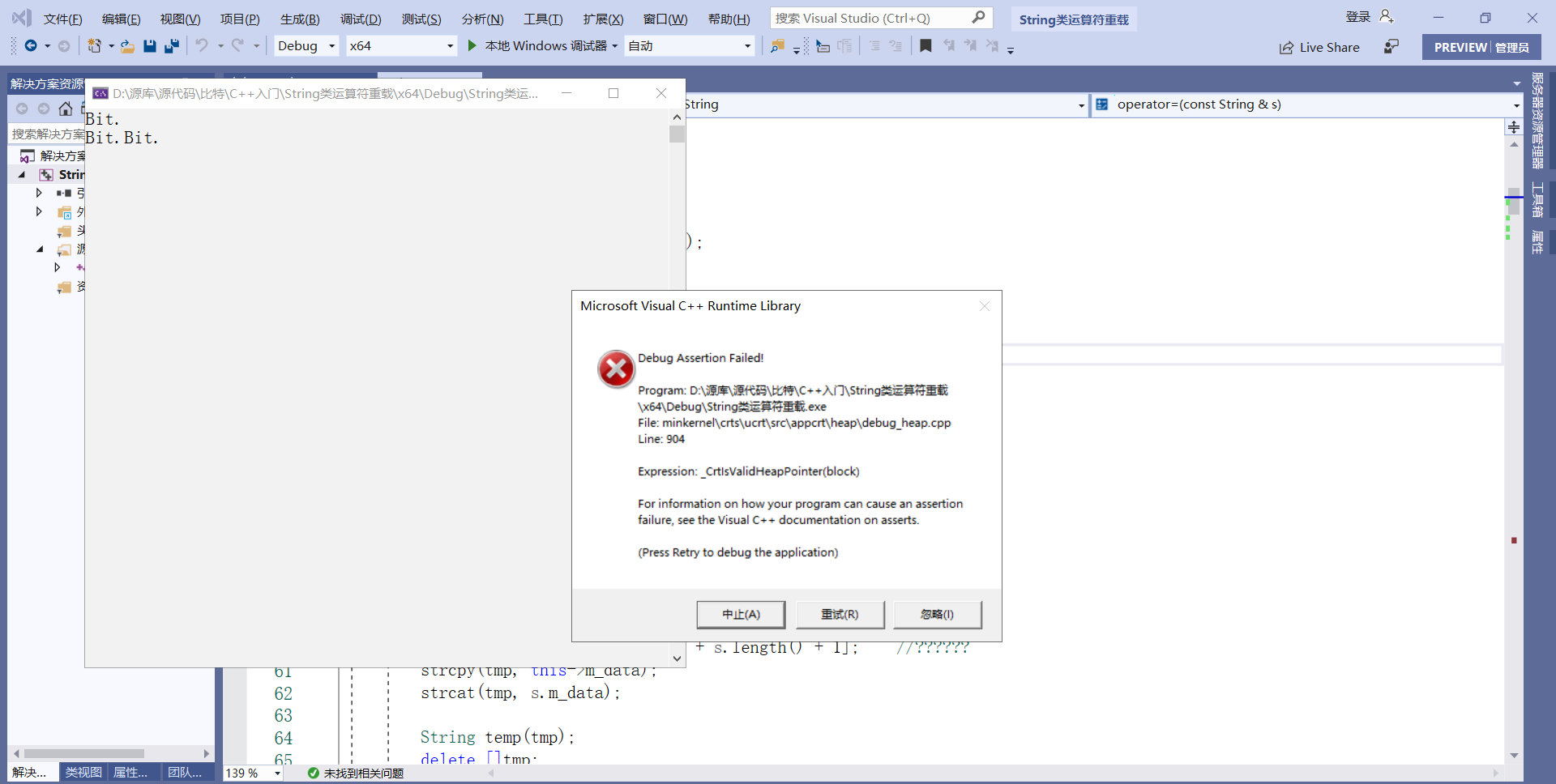Click the redo arrow icon
This screenshot has width=1556, height=784.
pos(237,46)
